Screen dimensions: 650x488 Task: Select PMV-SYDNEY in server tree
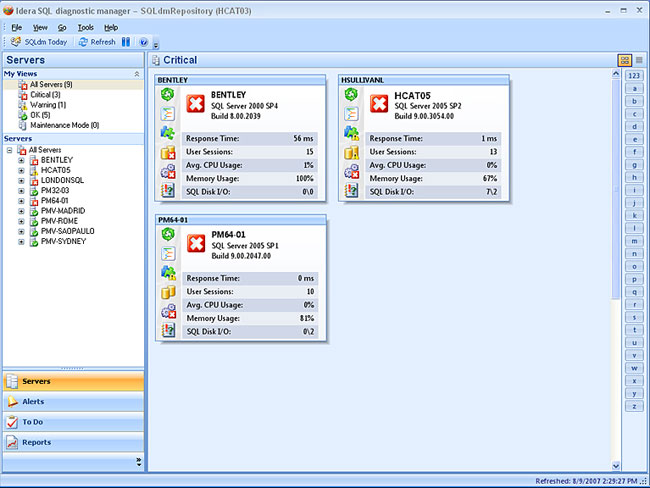[63, 241]
